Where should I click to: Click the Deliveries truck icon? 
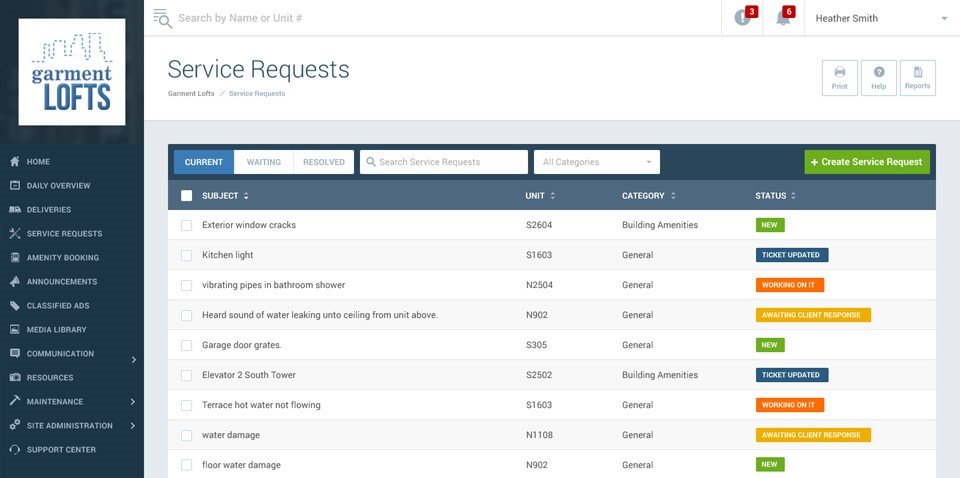point(15,209)
